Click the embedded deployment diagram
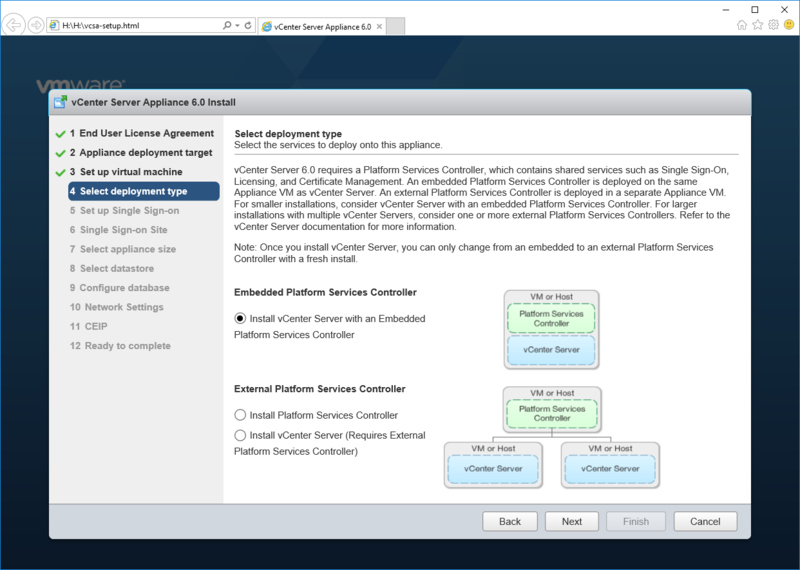Image resolution: width=800 pixels, height=570 pixels. (x=551, y=330)
